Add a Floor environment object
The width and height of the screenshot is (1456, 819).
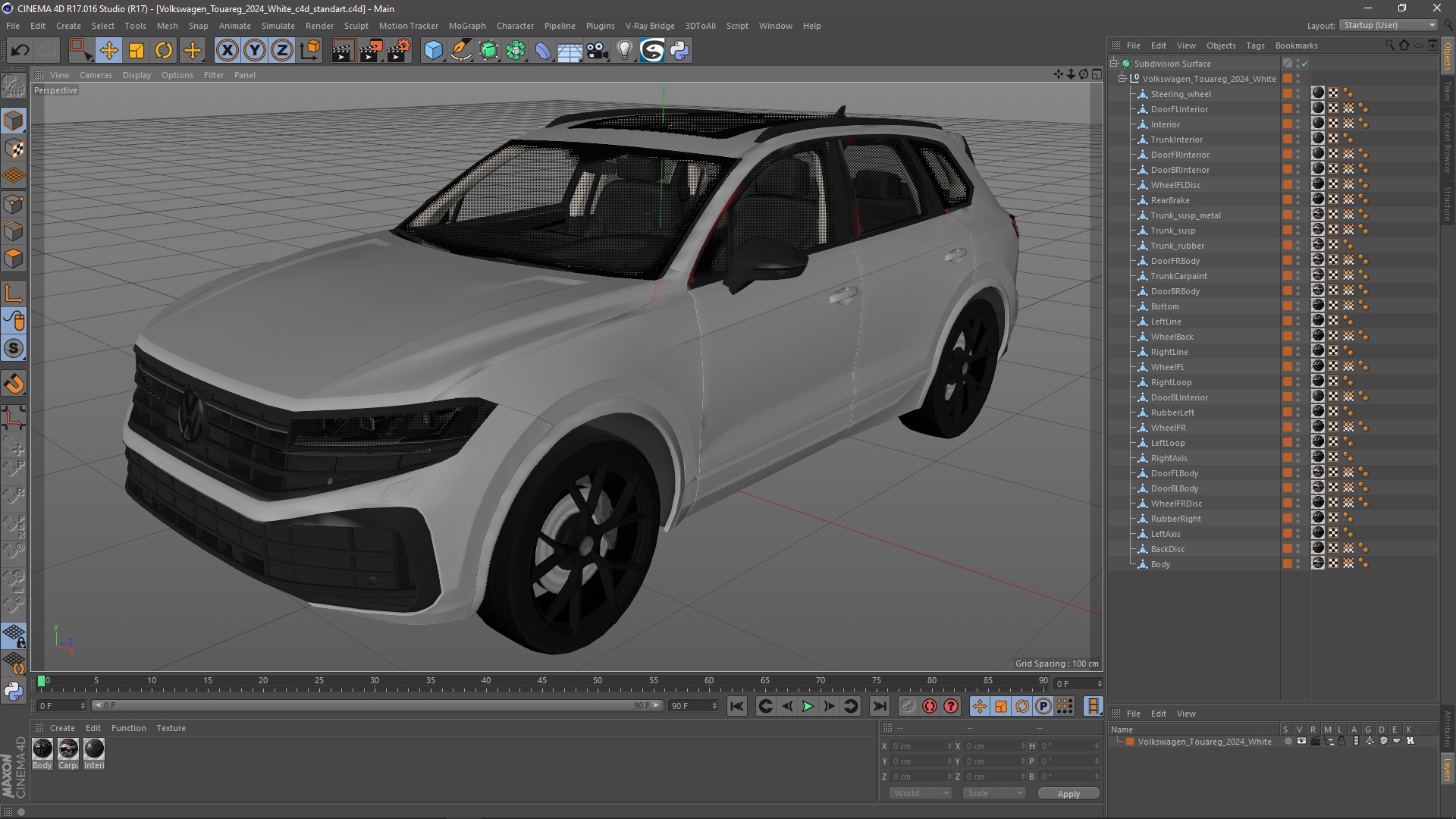pyautogui.click(x=570, y=51)
